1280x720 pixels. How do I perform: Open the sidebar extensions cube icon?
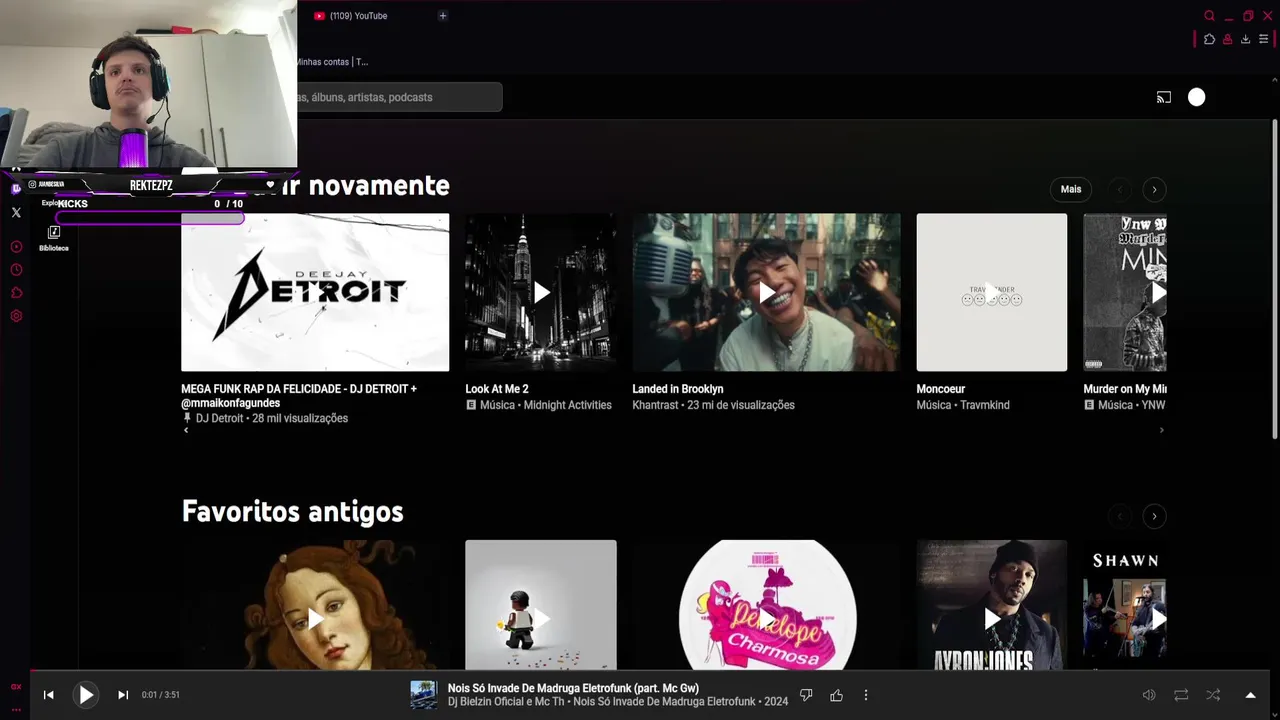(16, 293)
